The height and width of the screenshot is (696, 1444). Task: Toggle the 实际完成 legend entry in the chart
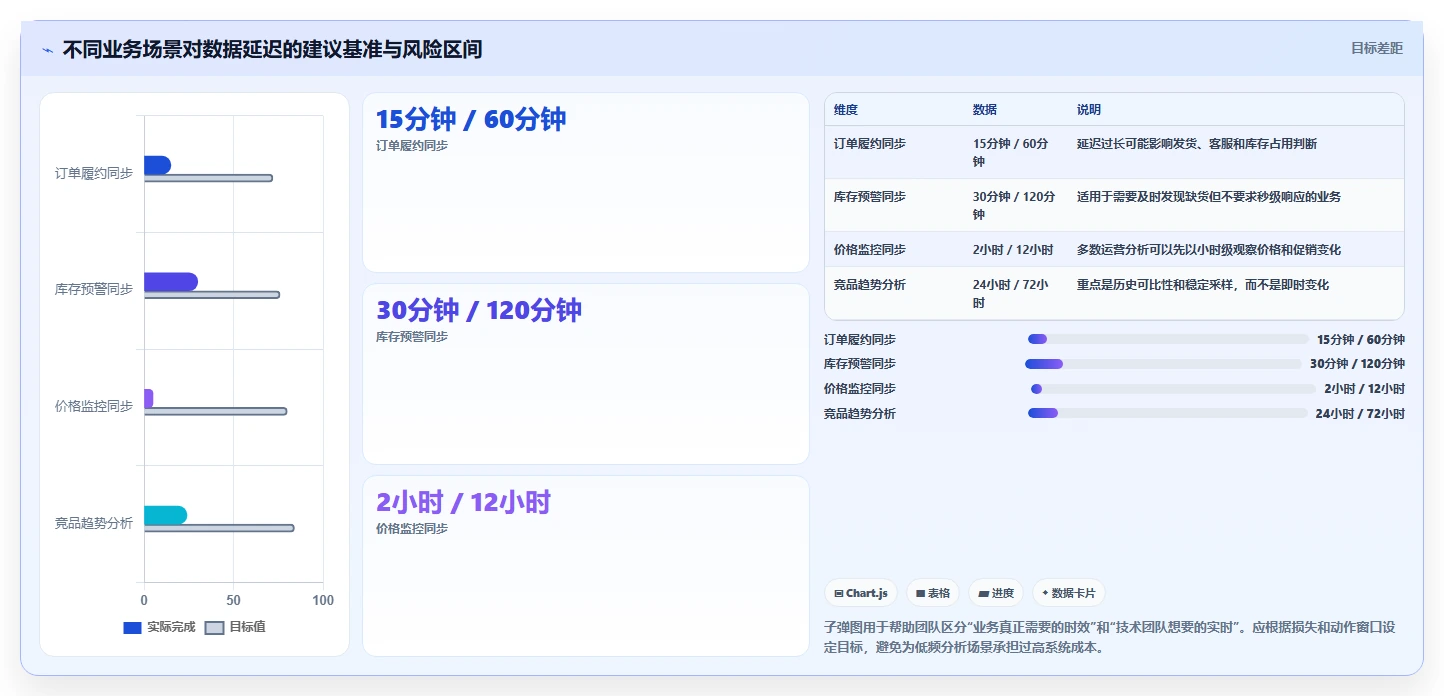point(159,627)
